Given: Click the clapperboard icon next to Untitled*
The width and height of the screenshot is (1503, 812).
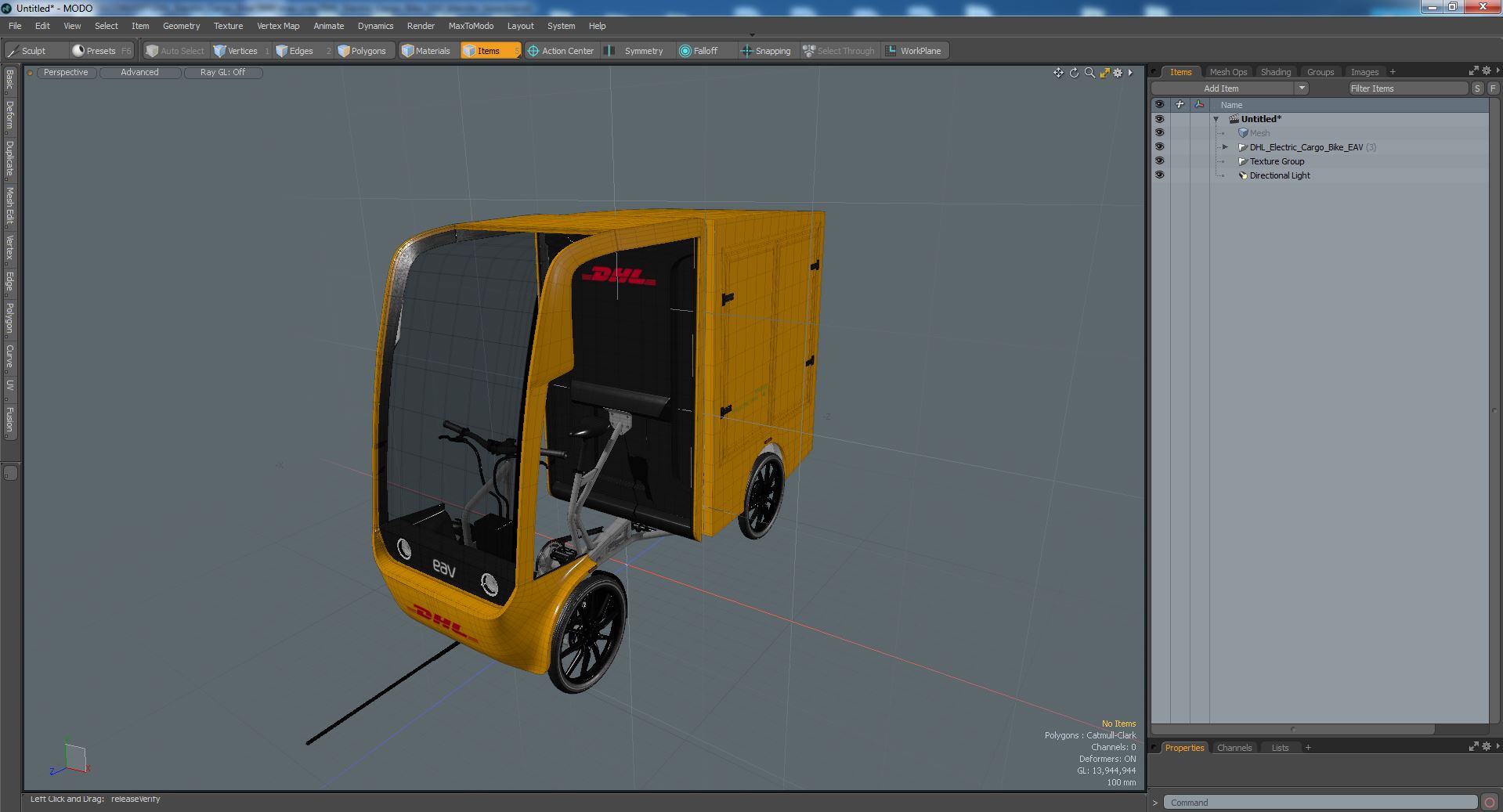Looking at the screenshot, I should pos(1234,119).
